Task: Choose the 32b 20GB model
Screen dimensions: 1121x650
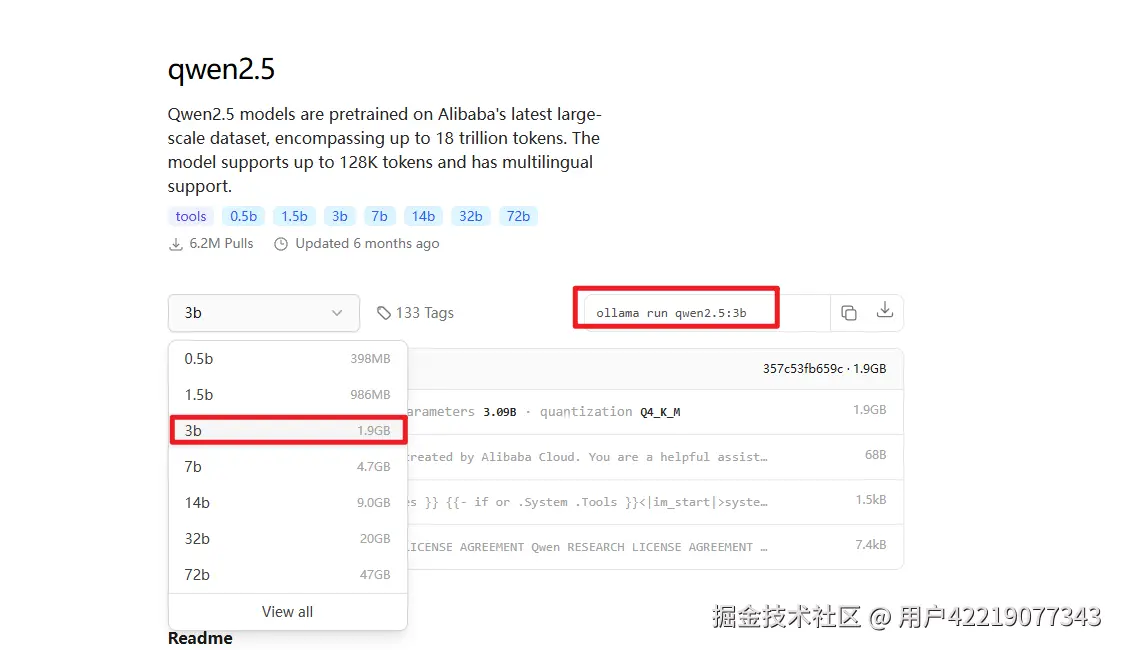Action: tap(287, 538)
